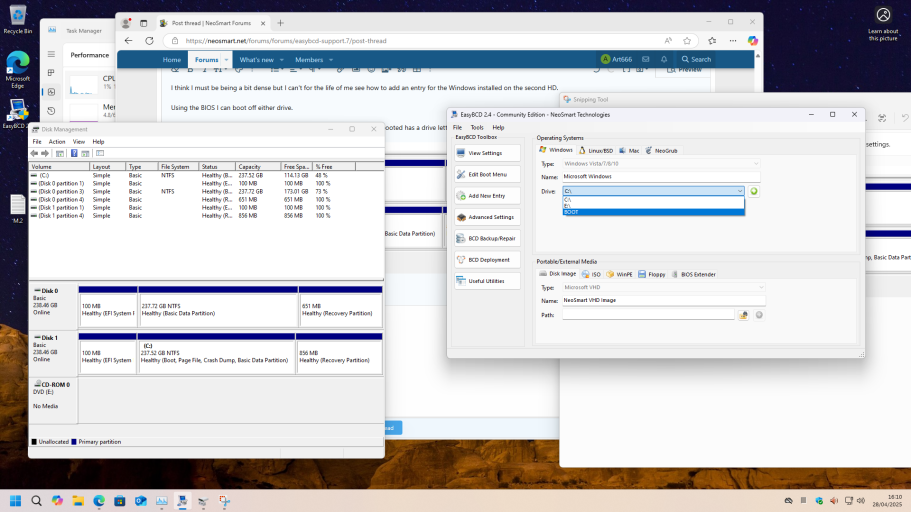Click the gray add button beside Path

click(759, 315)
